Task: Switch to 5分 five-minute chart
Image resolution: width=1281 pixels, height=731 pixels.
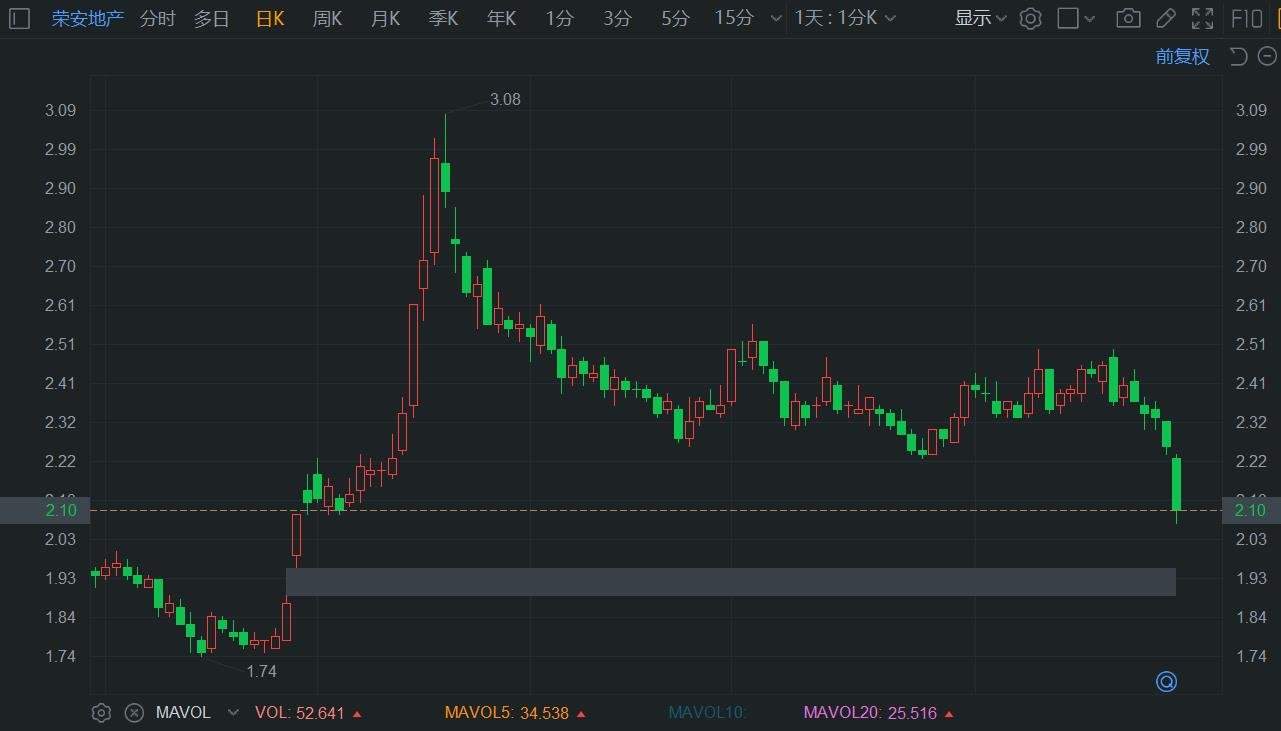Action: (676, 18)
